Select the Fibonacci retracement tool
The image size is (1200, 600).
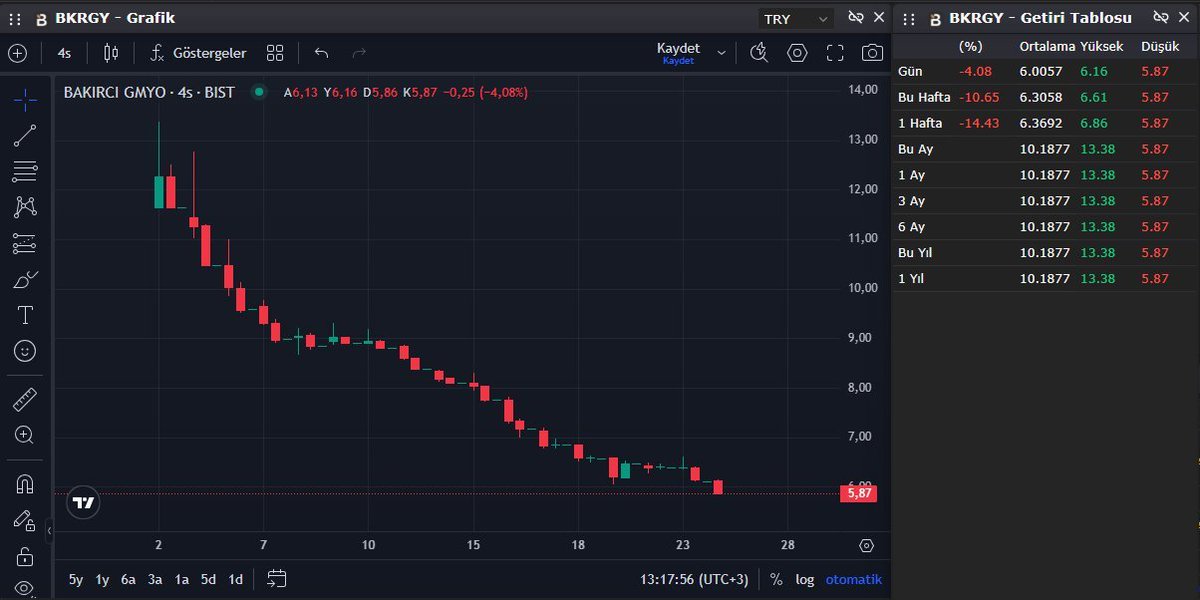click(25, 171)
